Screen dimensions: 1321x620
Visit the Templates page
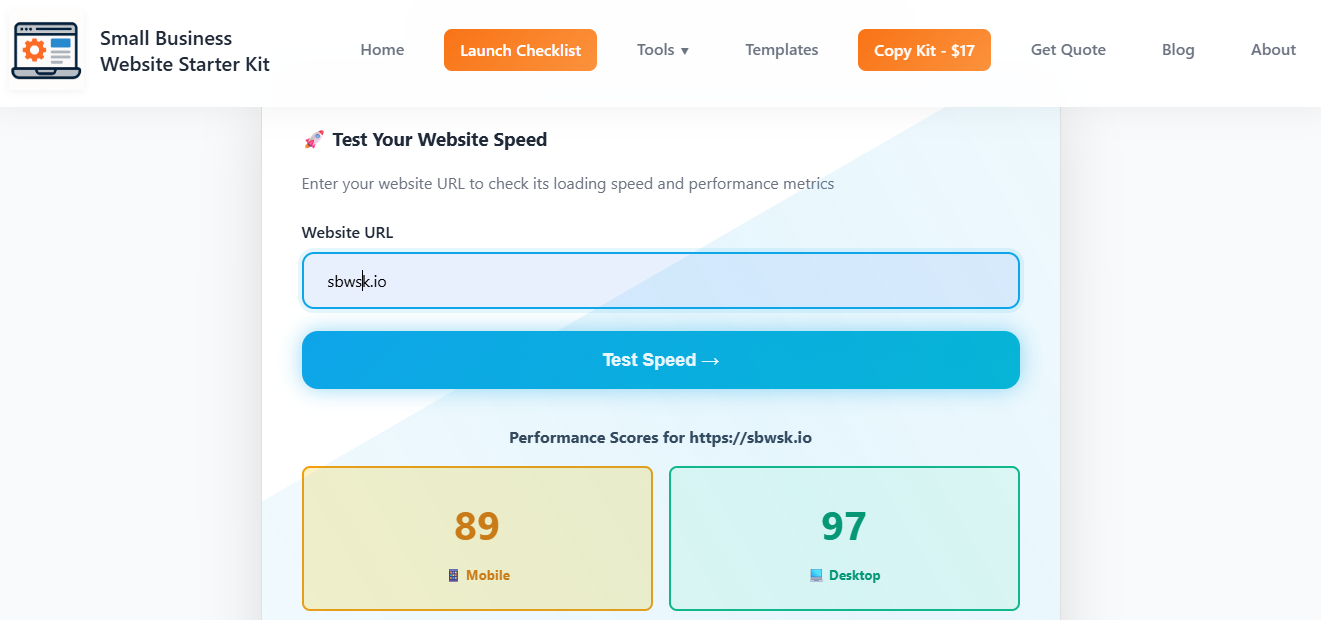point(781,49)
